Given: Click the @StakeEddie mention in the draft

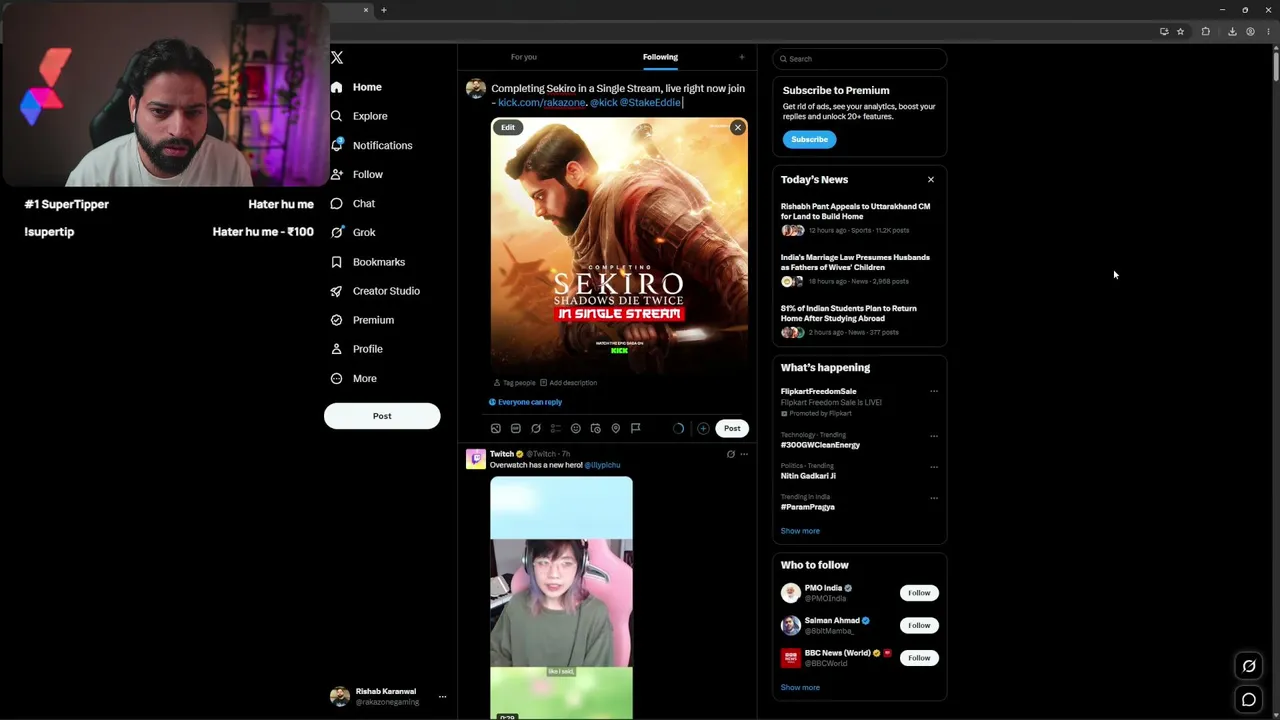Looking at the screenshot, I should [651, 103].
